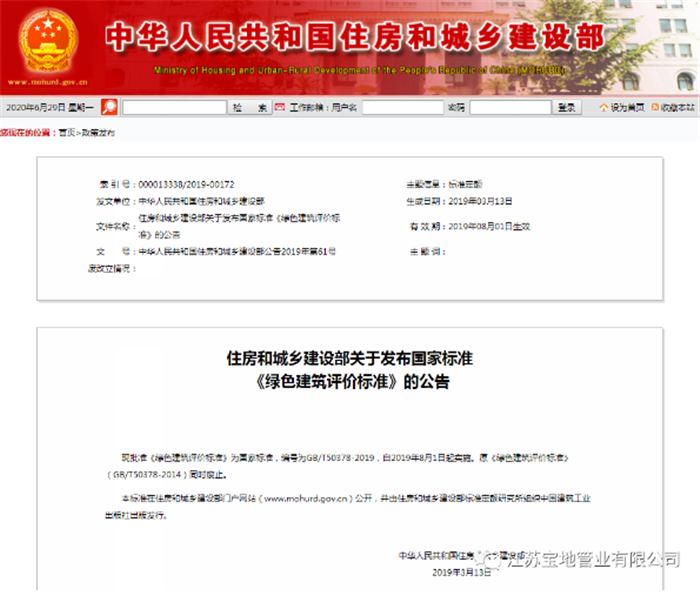Screen dimensions: 700x595
Task: Click the 登录 login button
Action: [567, 108]
